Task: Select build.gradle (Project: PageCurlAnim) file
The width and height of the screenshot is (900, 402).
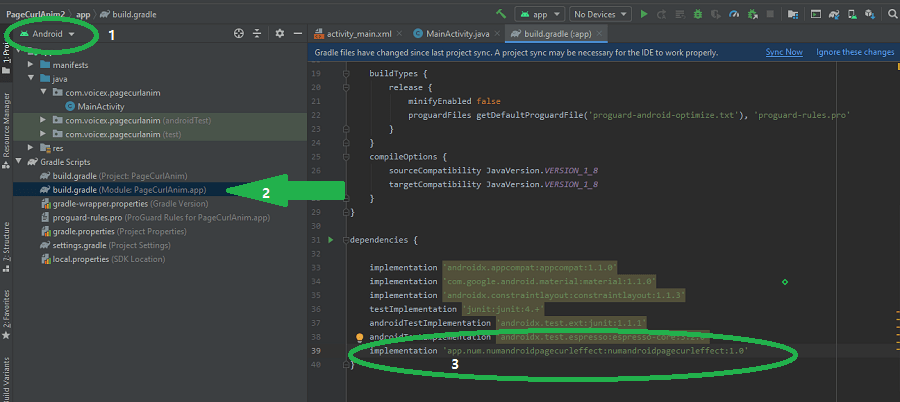Action: (x=113, y=176)
